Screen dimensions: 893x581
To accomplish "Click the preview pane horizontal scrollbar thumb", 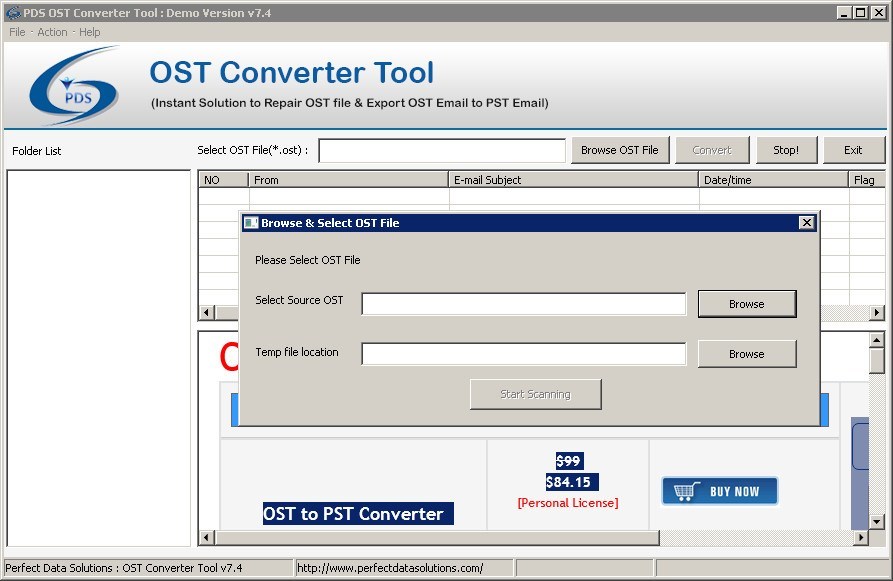I will [437, 537].
